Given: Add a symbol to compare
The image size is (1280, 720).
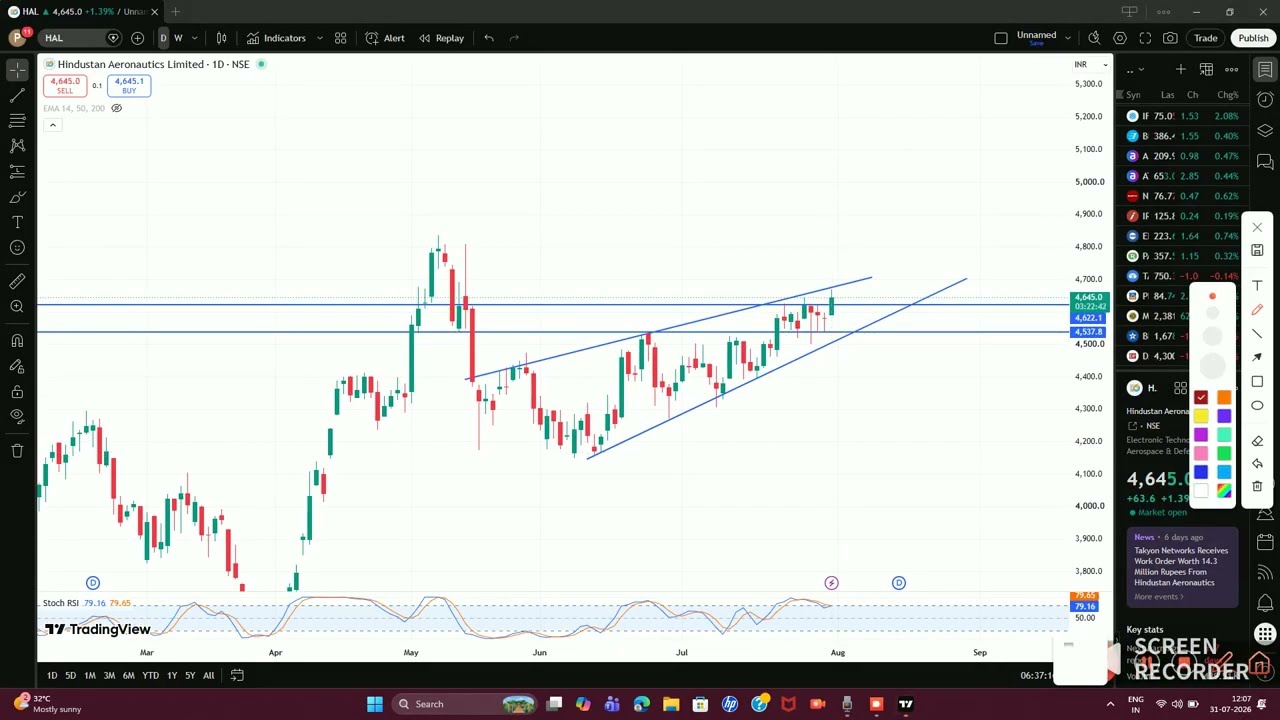Looking at the screenshot, I should pyautogui.click(x=137, y=38).
